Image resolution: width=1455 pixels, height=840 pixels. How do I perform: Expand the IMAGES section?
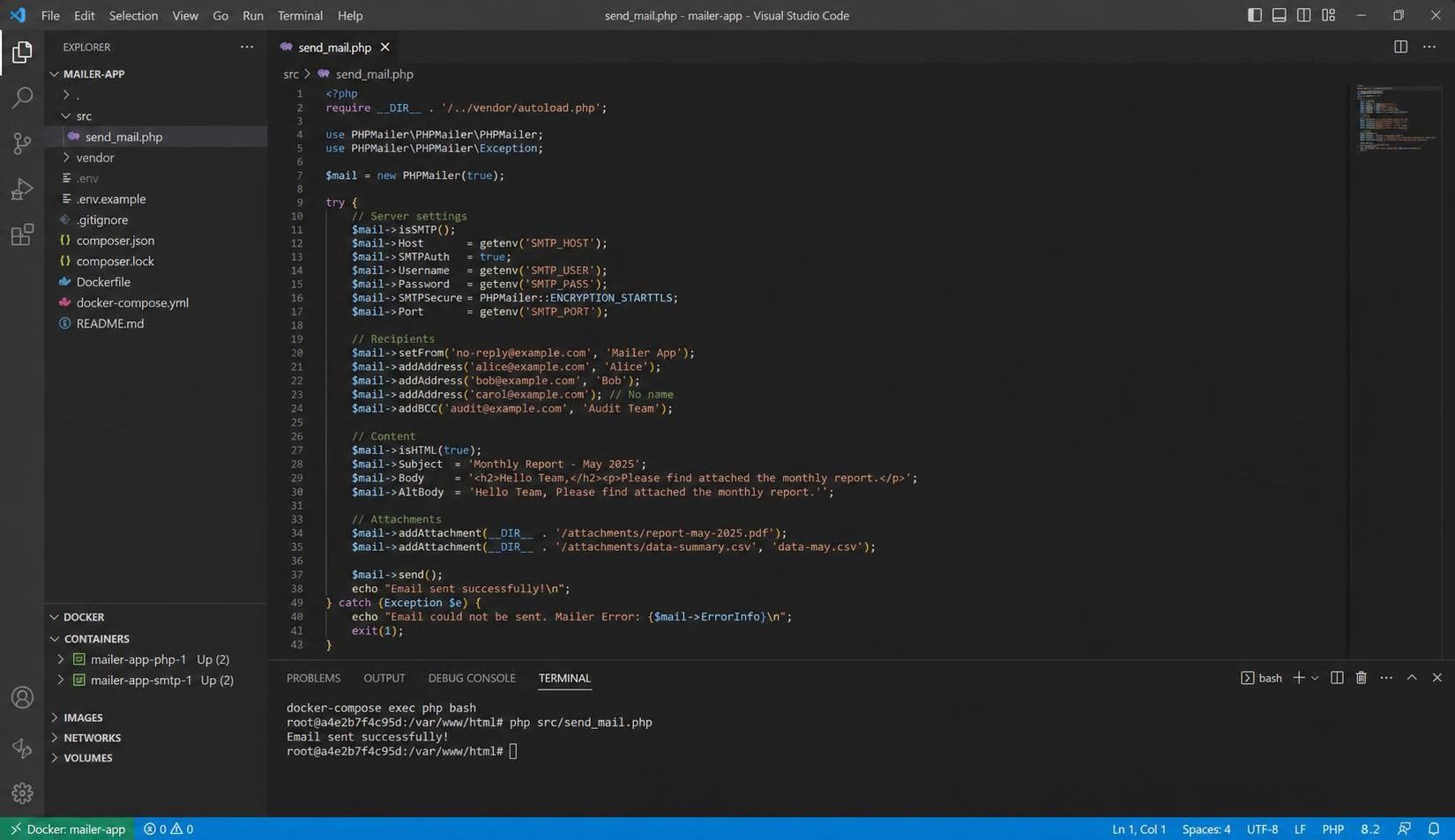click(x=156, y=717)
